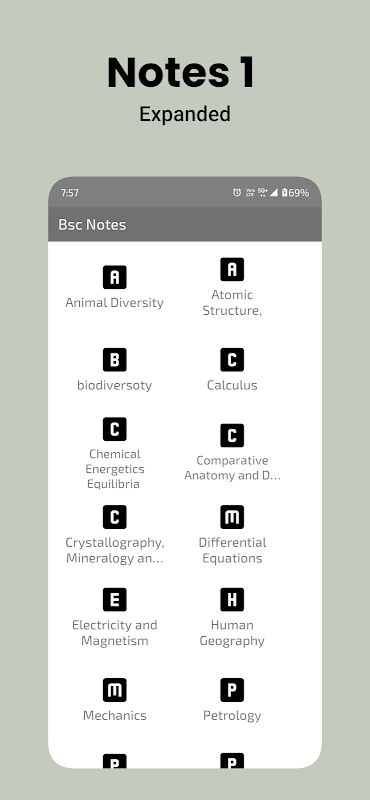Tap the M icon above Mechanics
Screen dimensions: 370x800
(114, 690)
